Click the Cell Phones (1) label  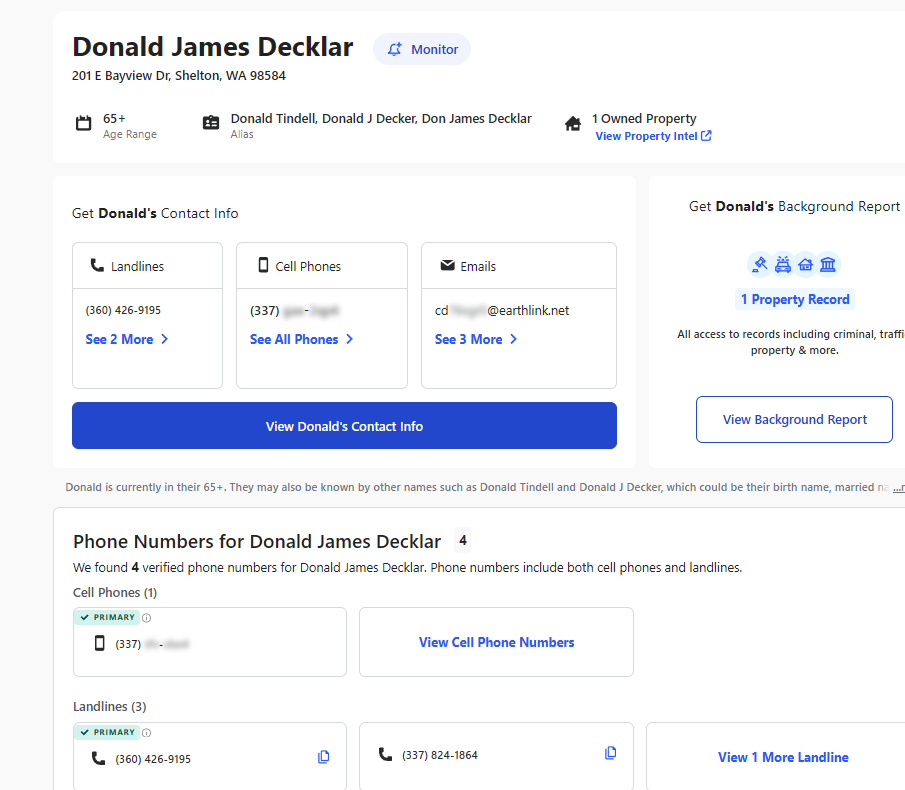(x=115, y=593)
